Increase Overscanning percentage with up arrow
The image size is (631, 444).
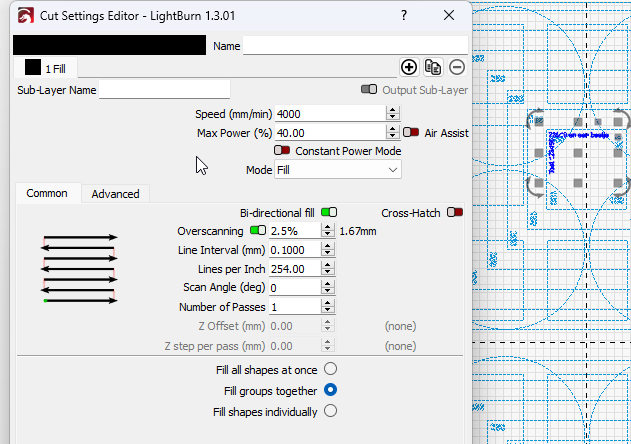[328, 227]
